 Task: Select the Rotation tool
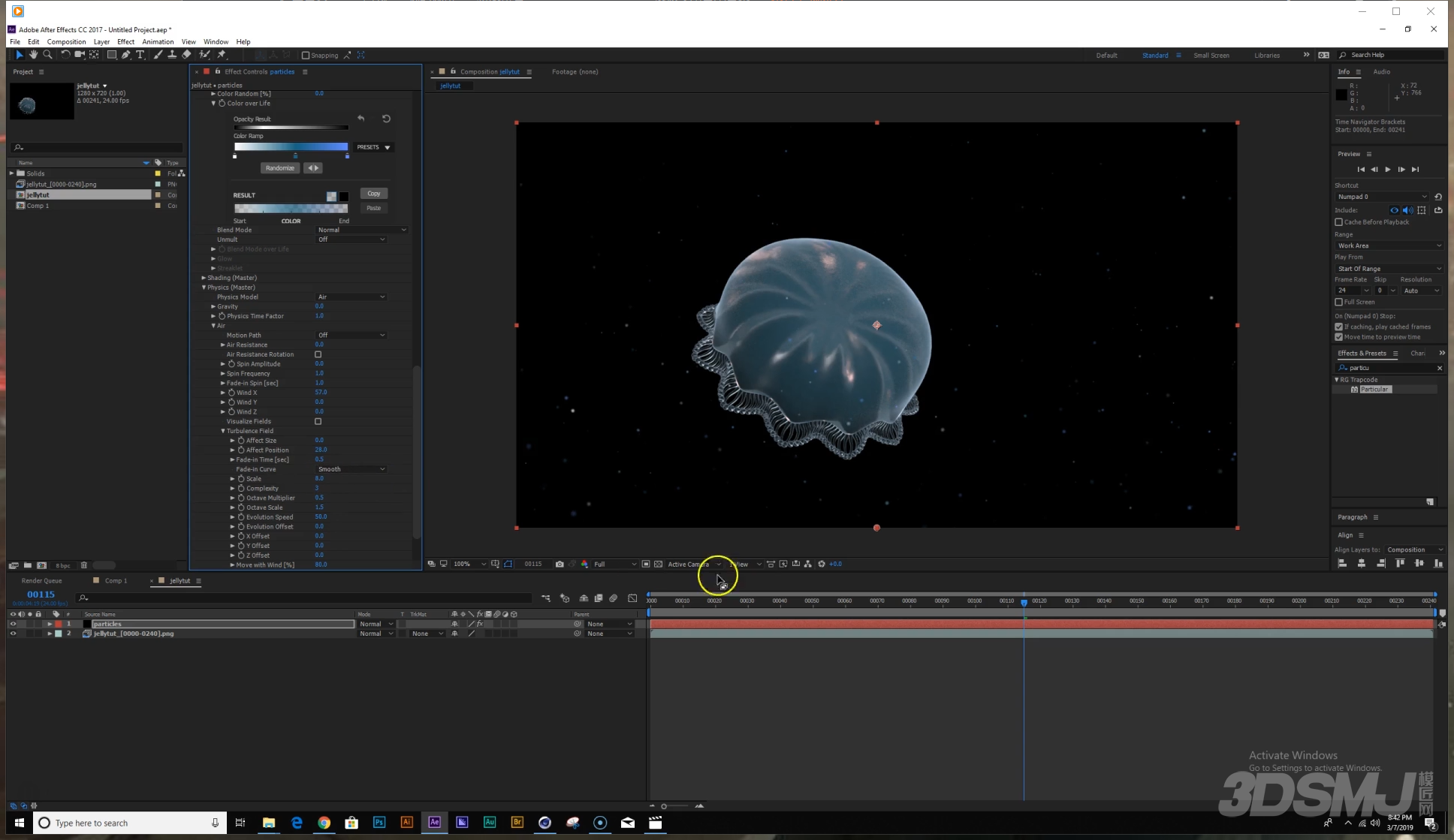pos(65,55)
